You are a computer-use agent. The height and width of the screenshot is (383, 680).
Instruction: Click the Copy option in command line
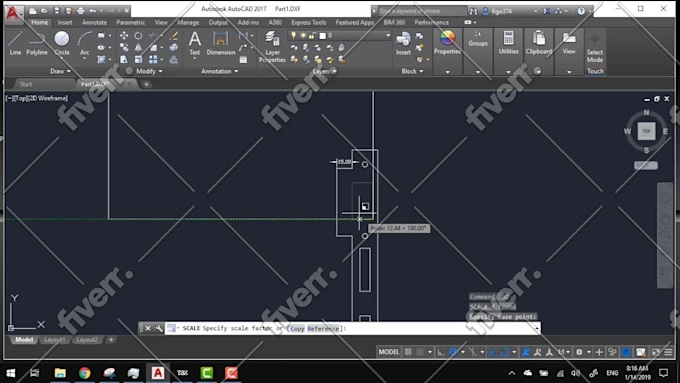pyautogui.click(x=297, y=328)
